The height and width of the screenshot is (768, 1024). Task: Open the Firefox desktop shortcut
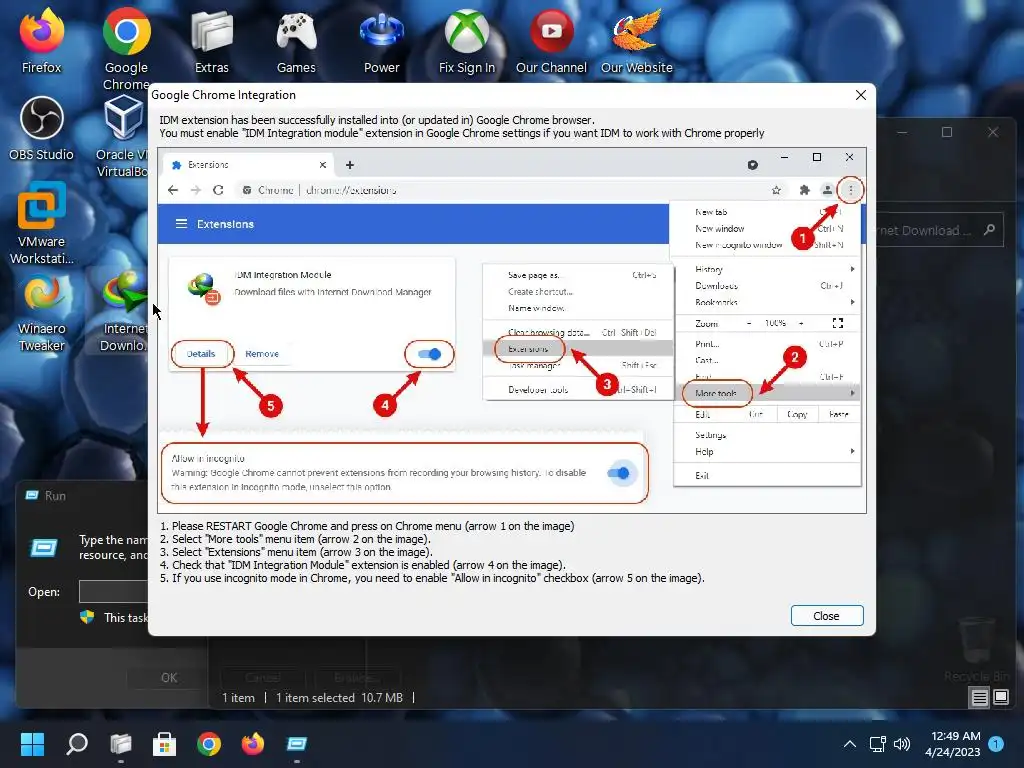(41, 40)
